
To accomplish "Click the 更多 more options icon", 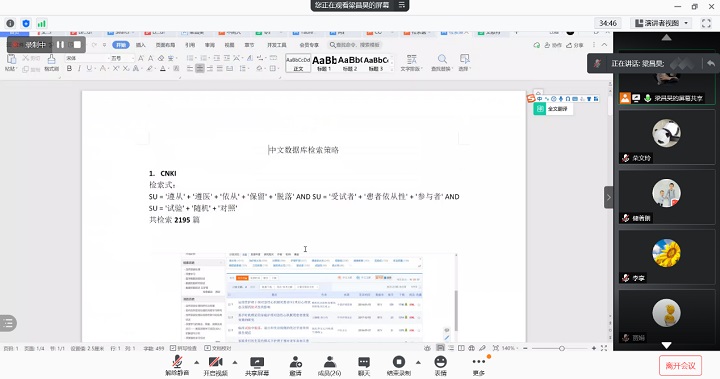I will [479, 366].
